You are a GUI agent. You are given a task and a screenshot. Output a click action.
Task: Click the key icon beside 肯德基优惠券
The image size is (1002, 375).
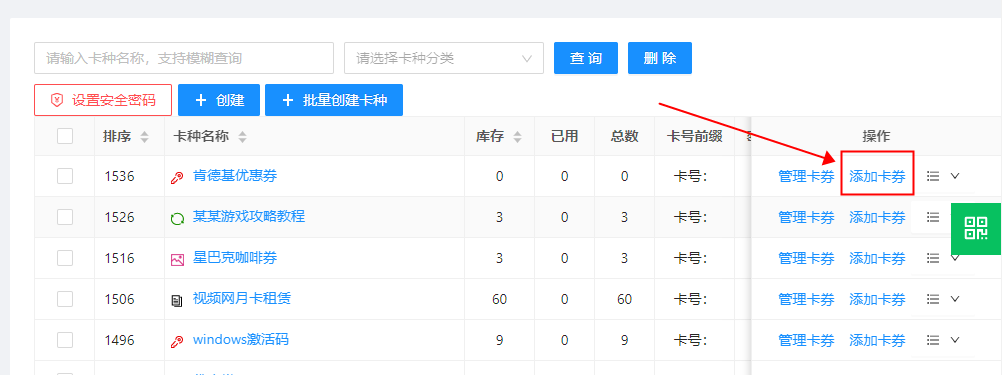tap(177, 178)
